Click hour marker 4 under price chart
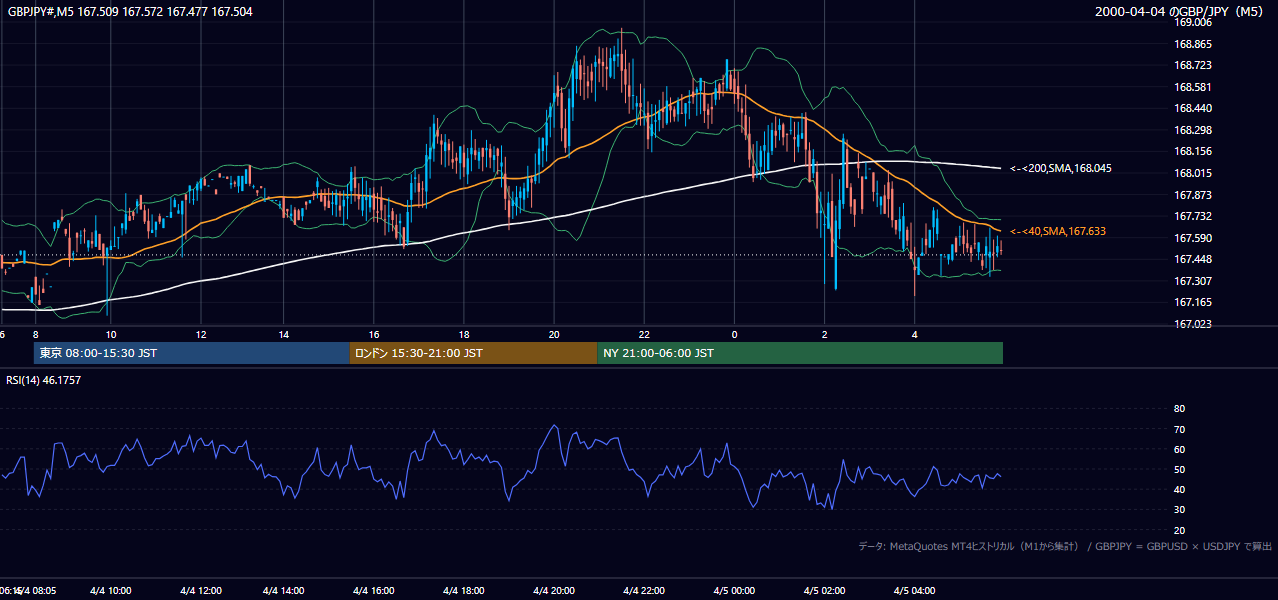This screenshot has height=600, width=1278. (x=914, y=334)
